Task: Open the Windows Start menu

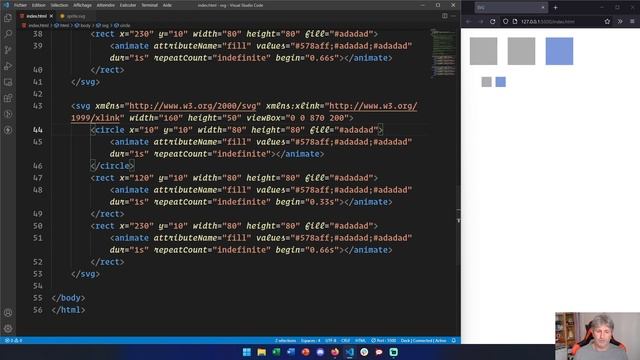Action: [x=247, y=352]
